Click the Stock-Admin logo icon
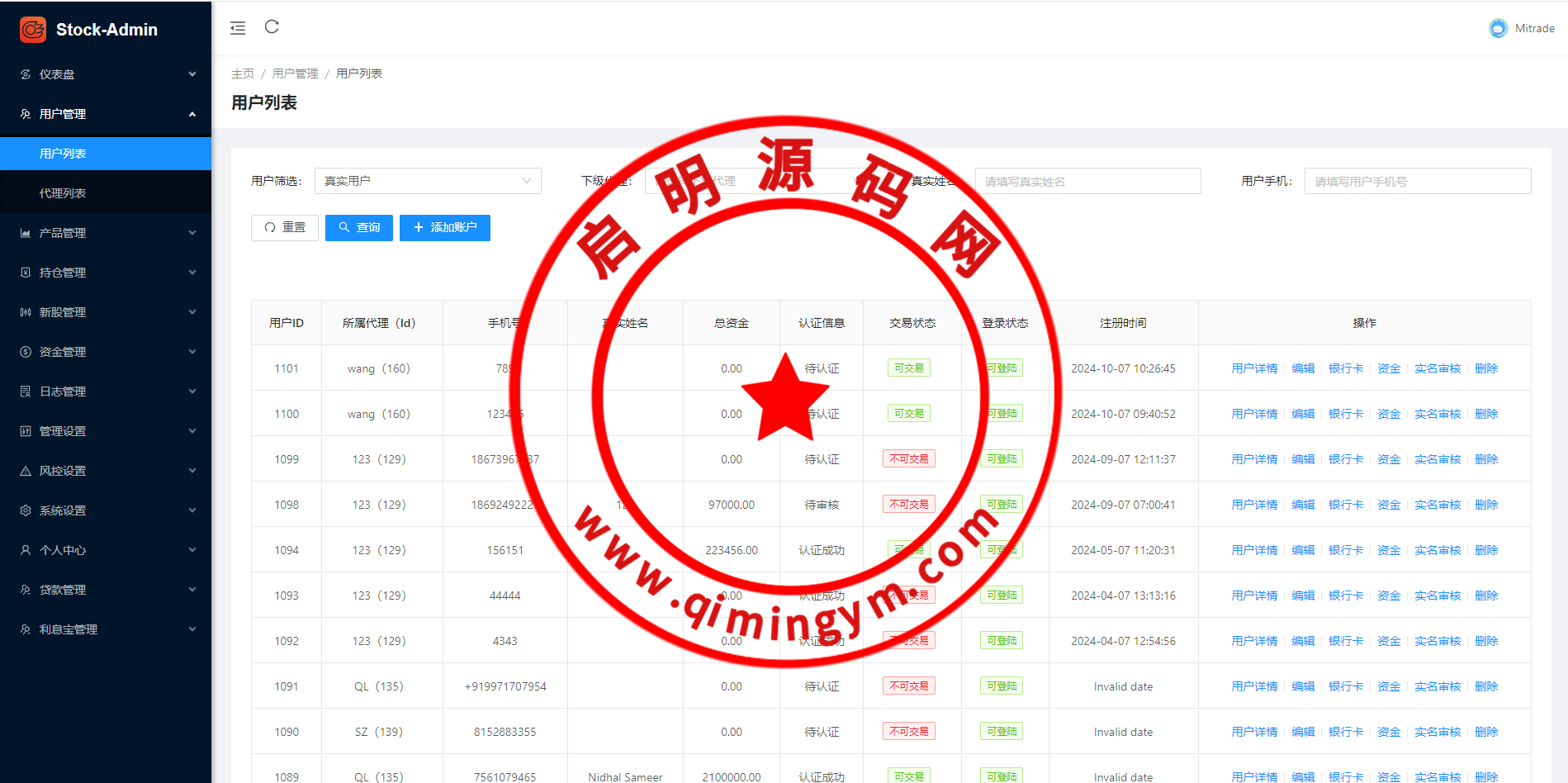Viewport: 1568px width, 783px height. coord(33,30)
